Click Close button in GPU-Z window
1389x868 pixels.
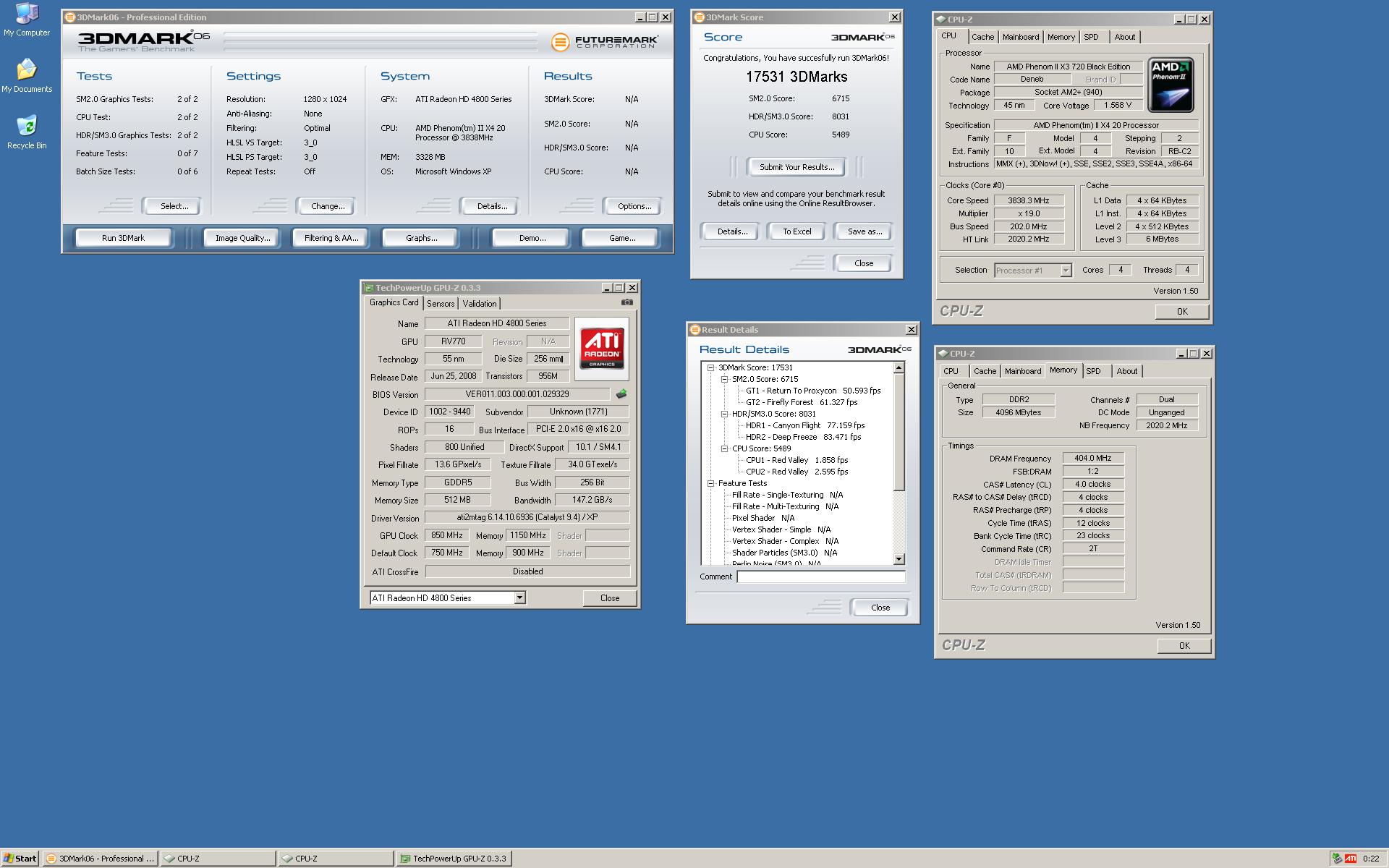tap(609, 598)
